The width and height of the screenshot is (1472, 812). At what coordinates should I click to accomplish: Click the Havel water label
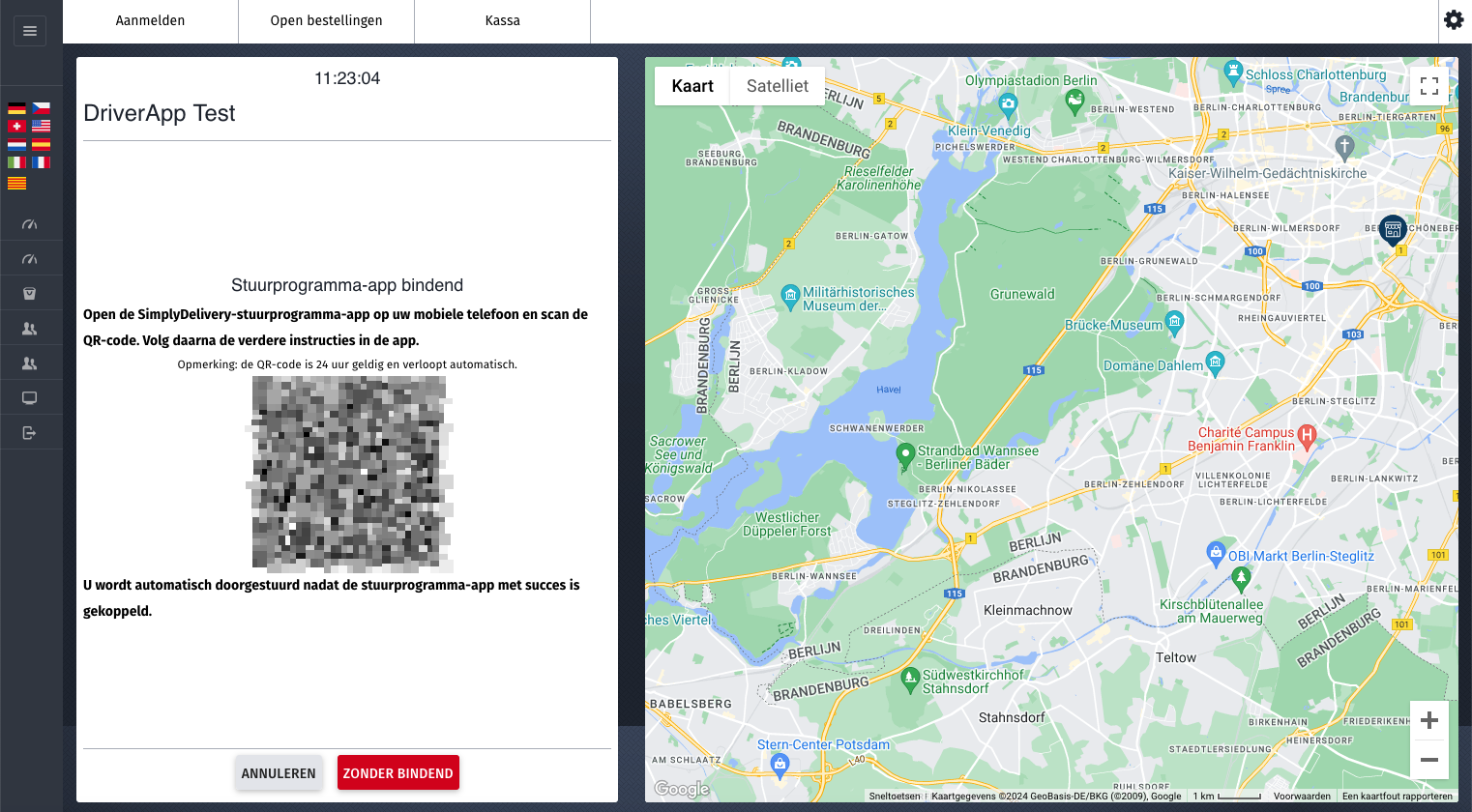coord(889,390)
